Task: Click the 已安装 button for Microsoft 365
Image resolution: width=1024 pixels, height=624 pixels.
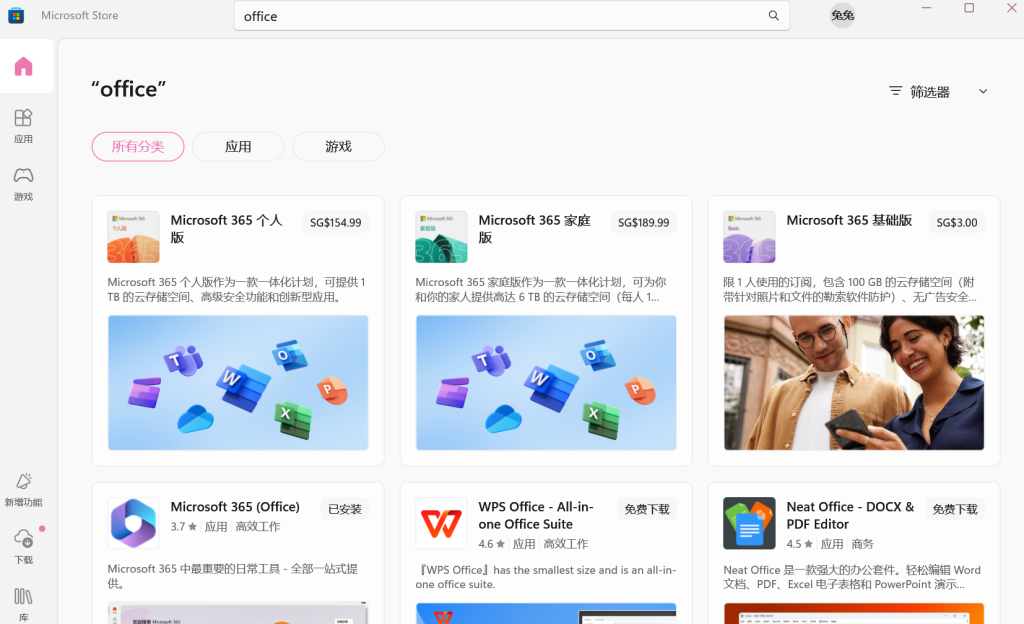Action: (x=345, y=508)
